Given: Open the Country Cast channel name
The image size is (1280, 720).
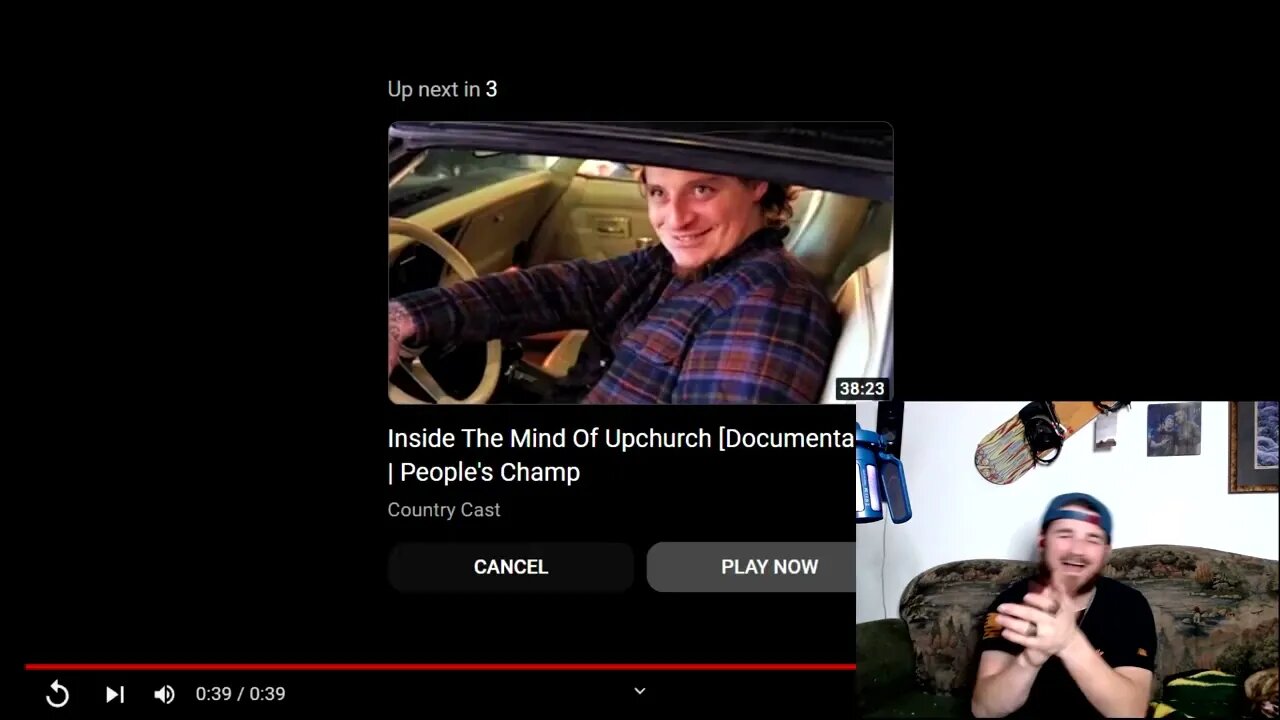Looking at the screenshot, I should [444, 510].
